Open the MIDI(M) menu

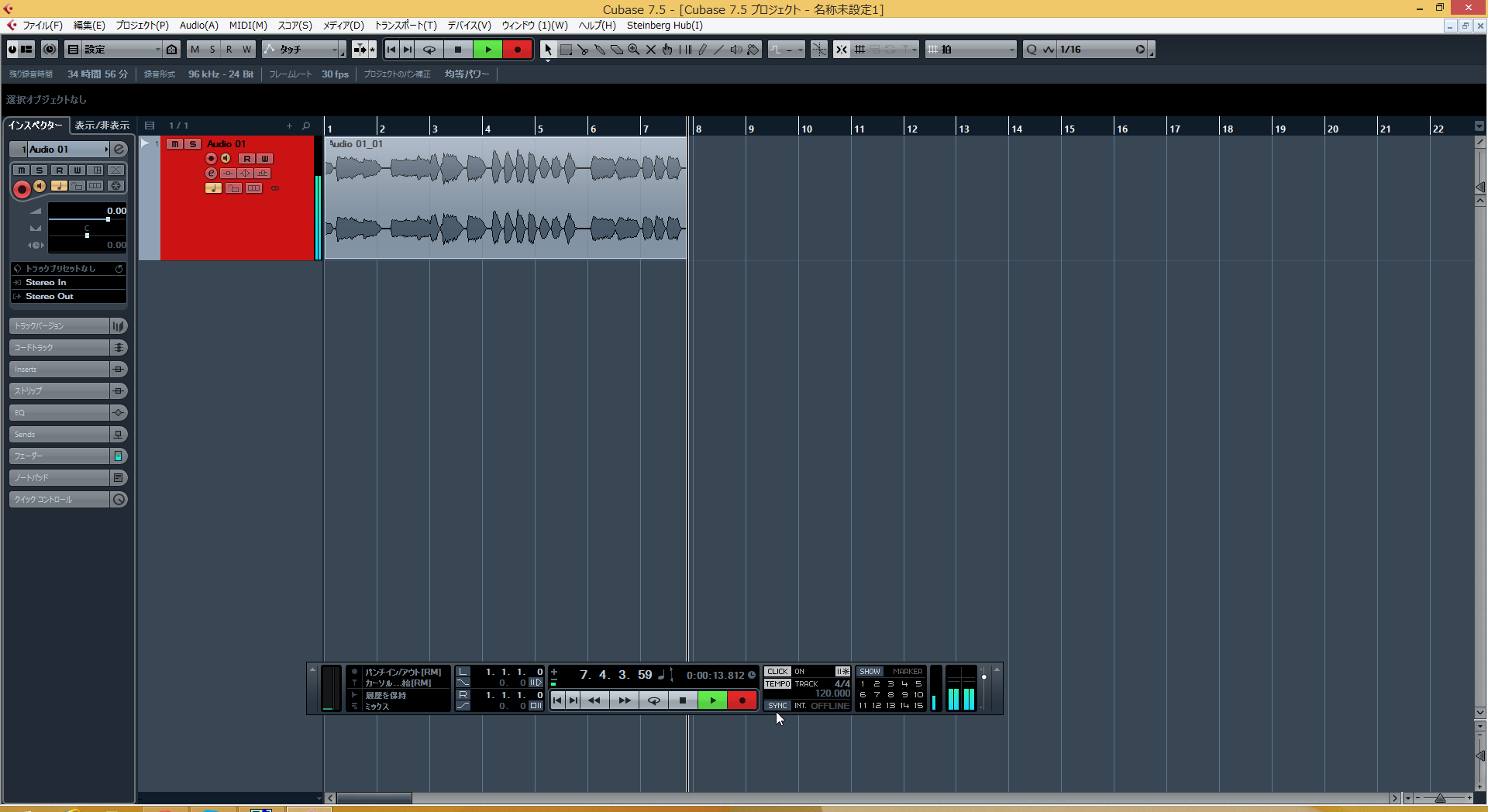tap(248, 26)
